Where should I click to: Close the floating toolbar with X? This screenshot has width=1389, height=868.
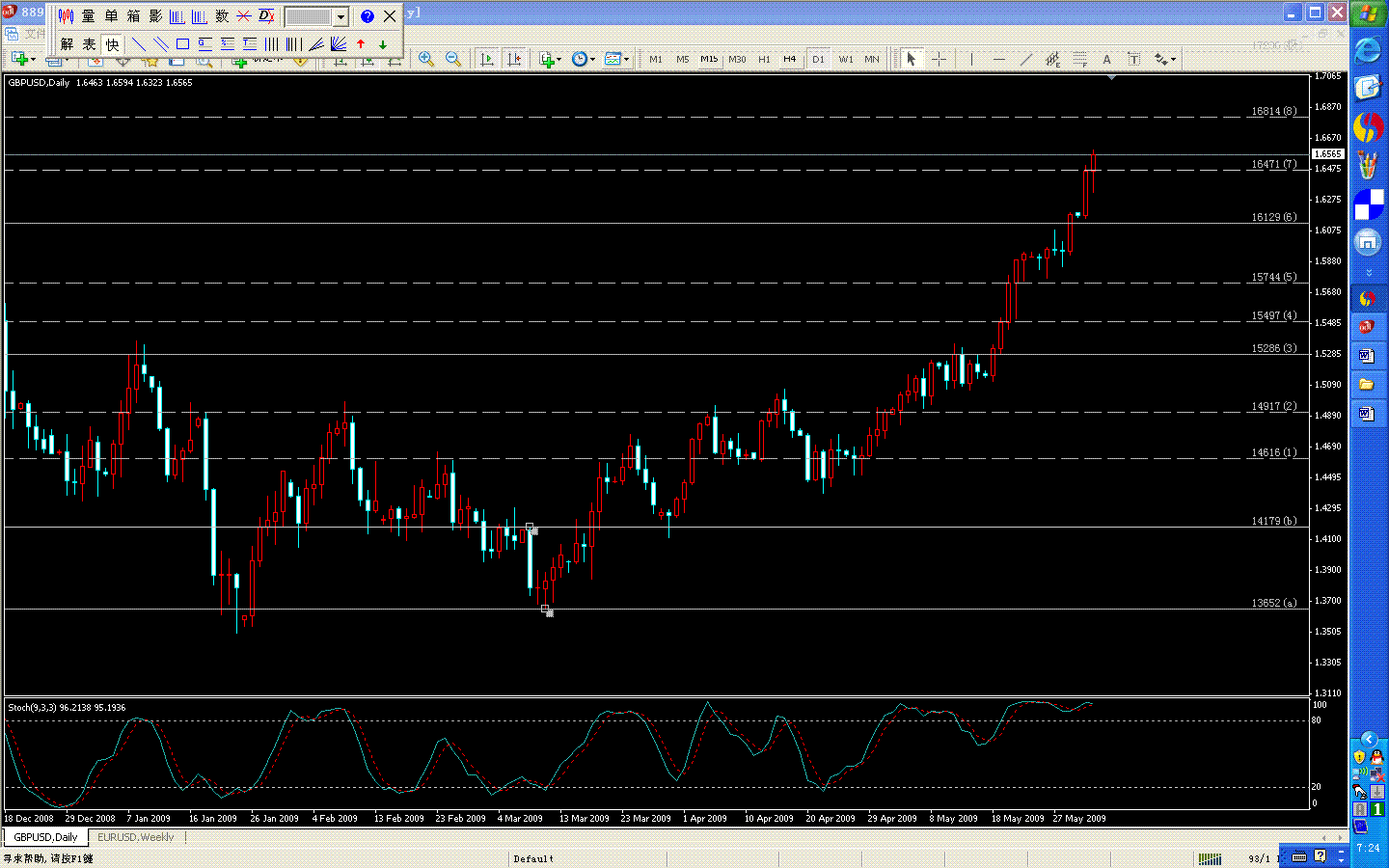(x=390, y=16)
